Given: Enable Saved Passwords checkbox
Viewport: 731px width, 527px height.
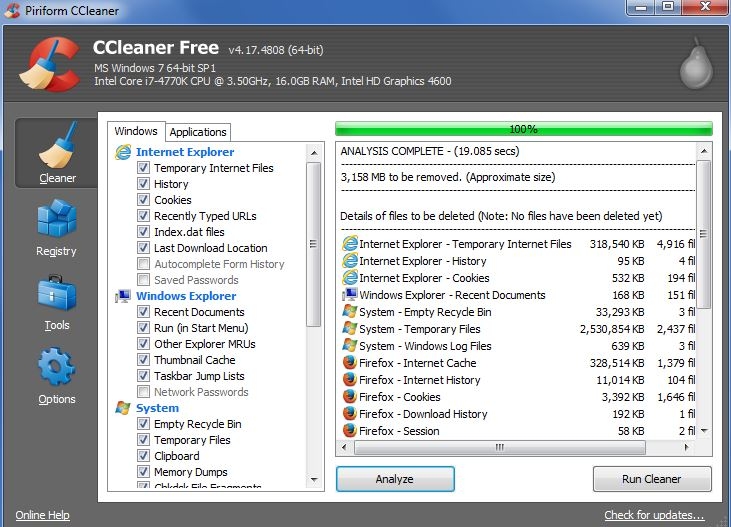Looking at the screenshot, I should tap(144, 280).
